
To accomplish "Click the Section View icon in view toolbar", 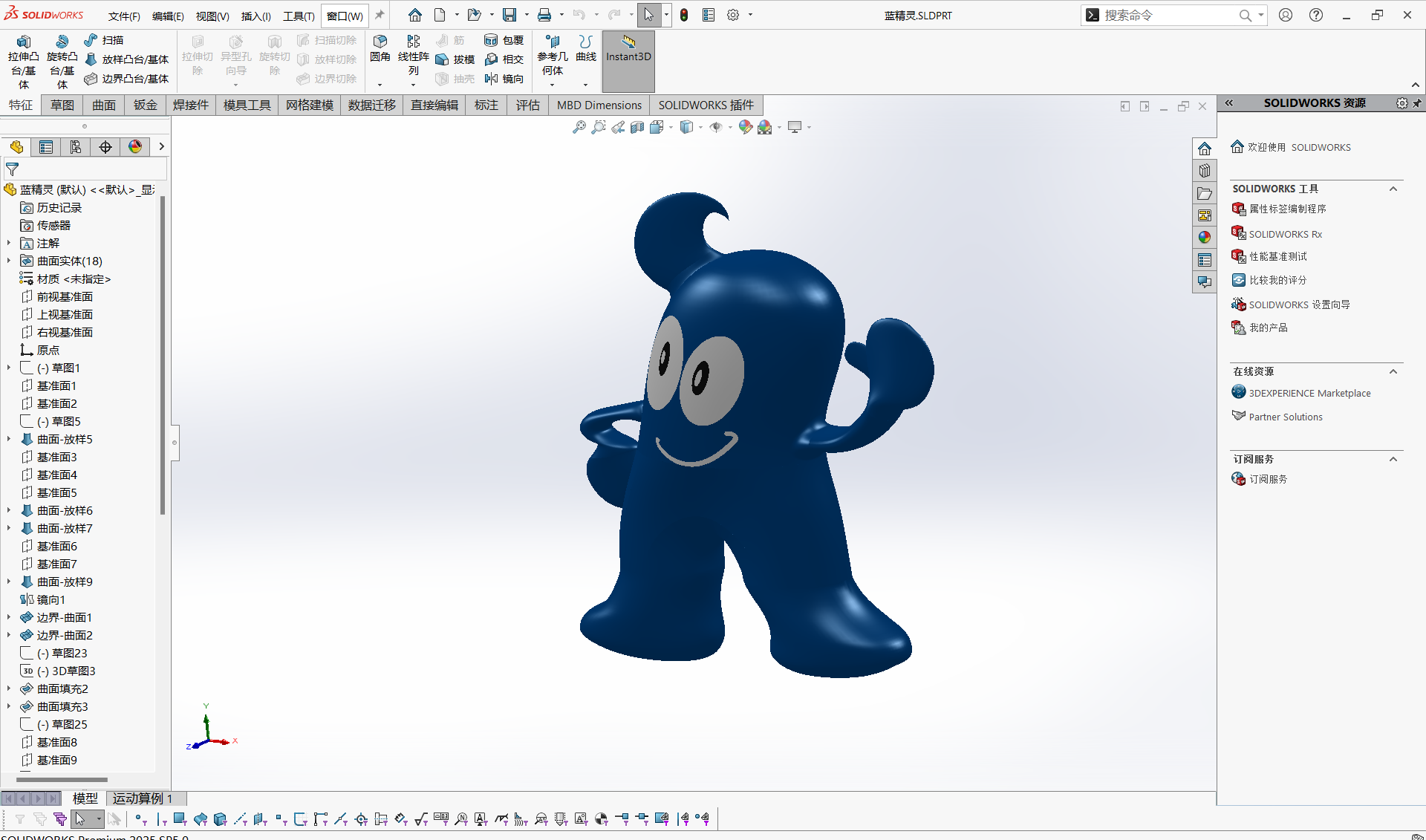I will [637, 128].
